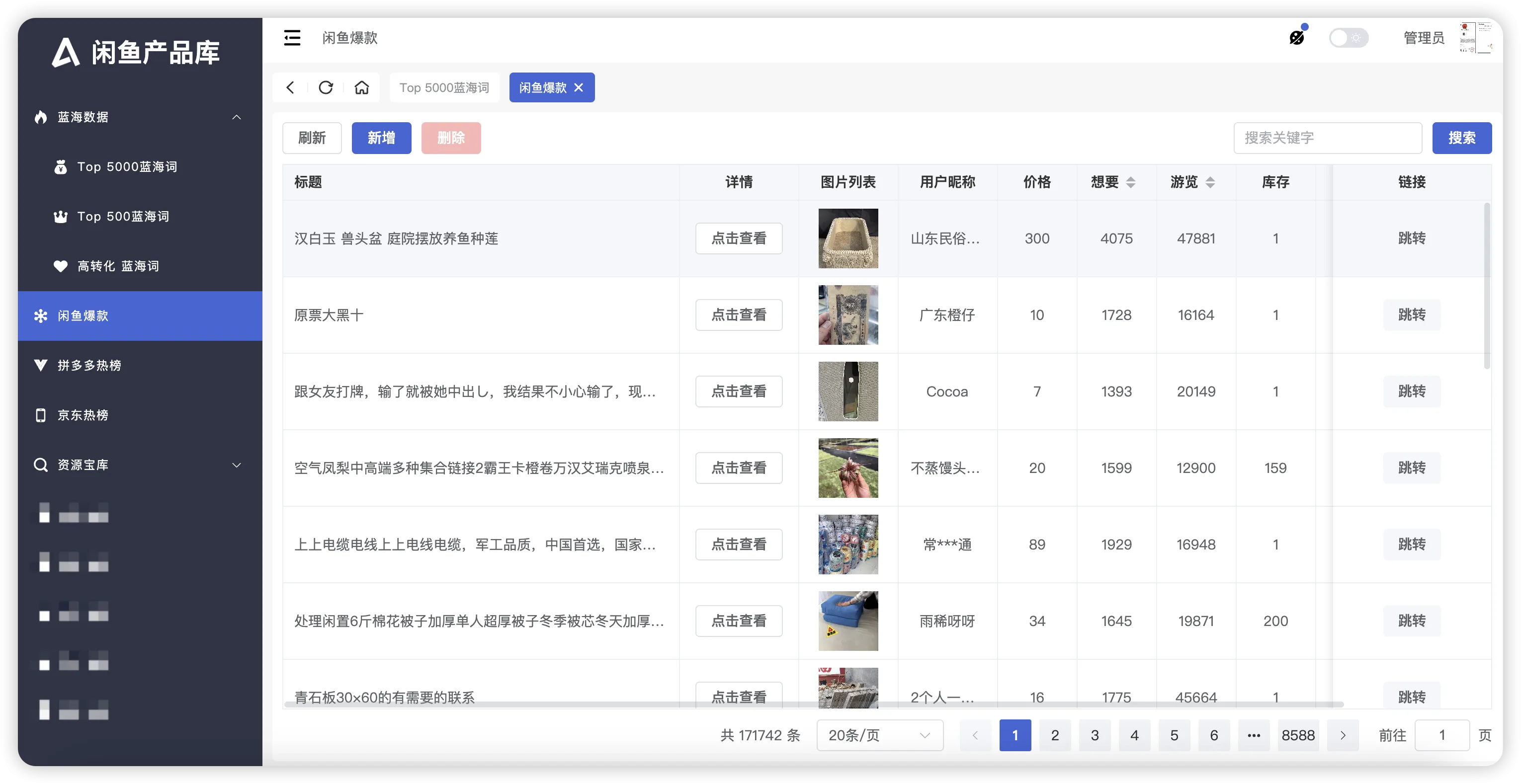Click the back arrow in the navigation bar
The height and width of the screenshot is (784, 1521).
click(290, 87)
